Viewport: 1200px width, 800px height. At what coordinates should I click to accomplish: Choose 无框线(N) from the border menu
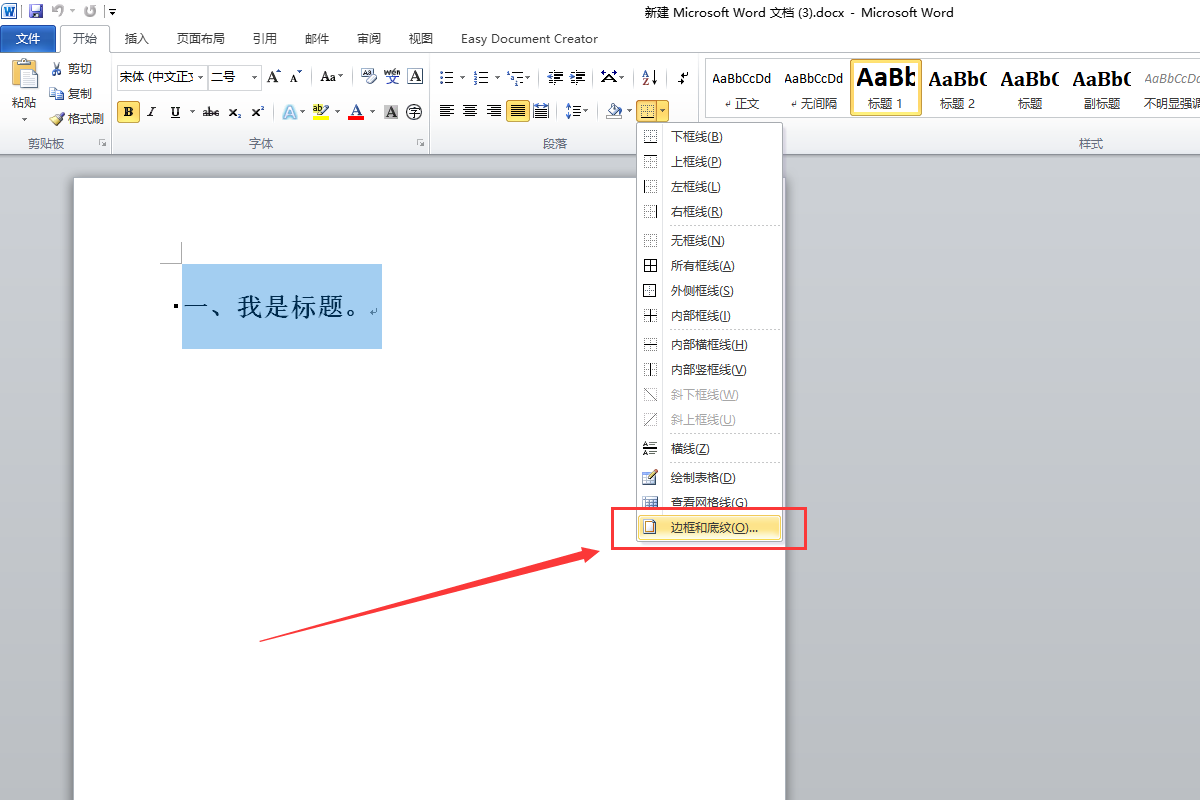pyautogui.click(x=710, y=241)
